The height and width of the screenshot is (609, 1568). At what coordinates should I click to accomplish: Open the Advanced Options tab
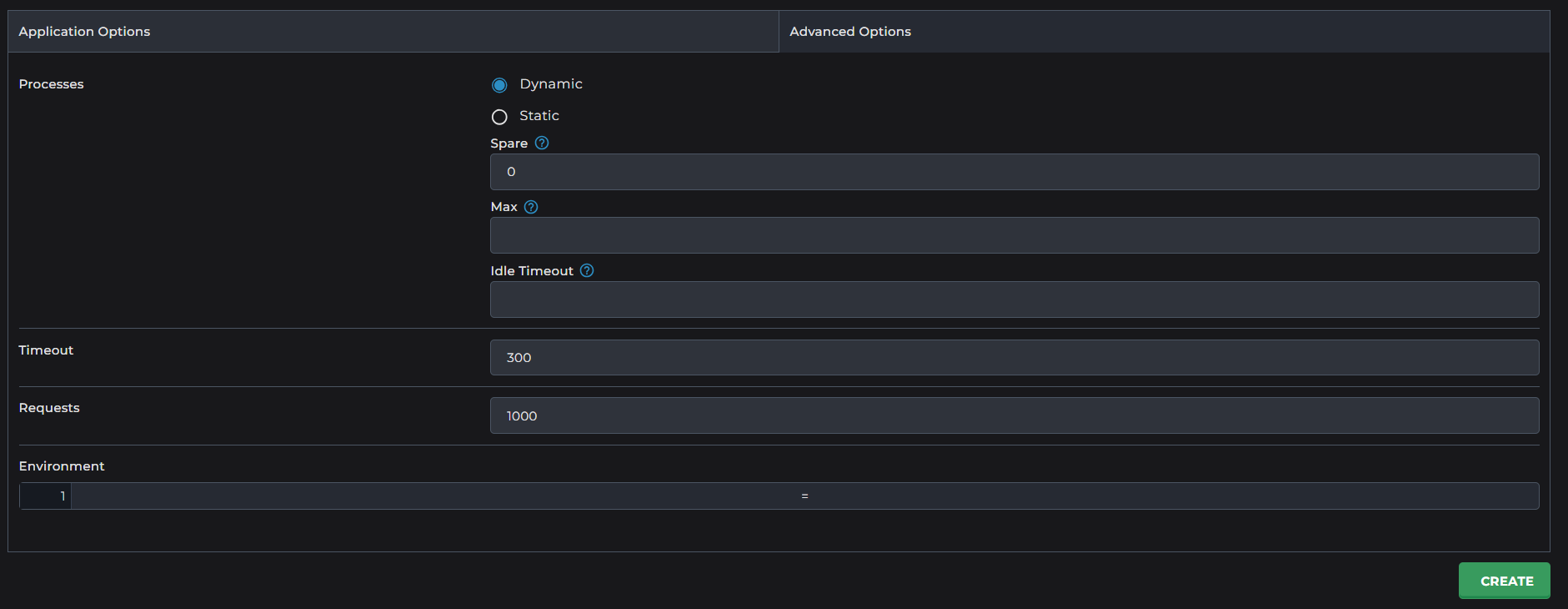pyautogui.click(x=849, y=32)
